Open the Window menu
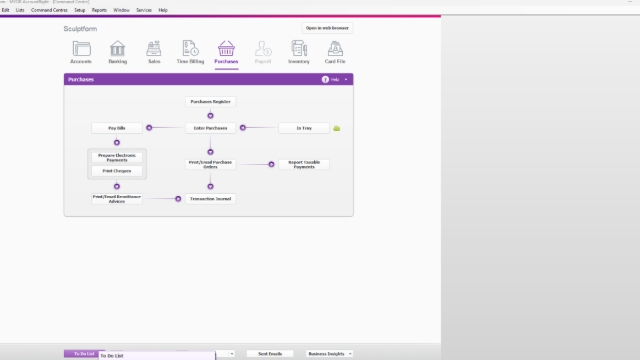This screenshot has height=360, width=640. (121, 10)
